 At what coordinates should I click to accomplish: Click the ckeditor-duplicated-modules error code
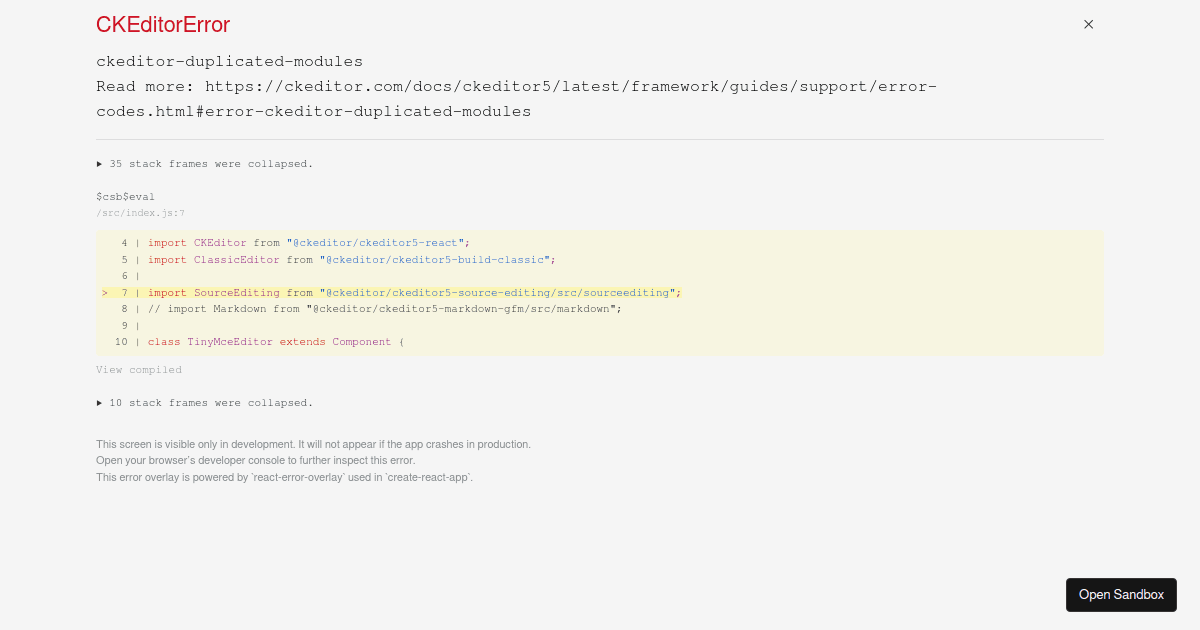tap(229, 61)
